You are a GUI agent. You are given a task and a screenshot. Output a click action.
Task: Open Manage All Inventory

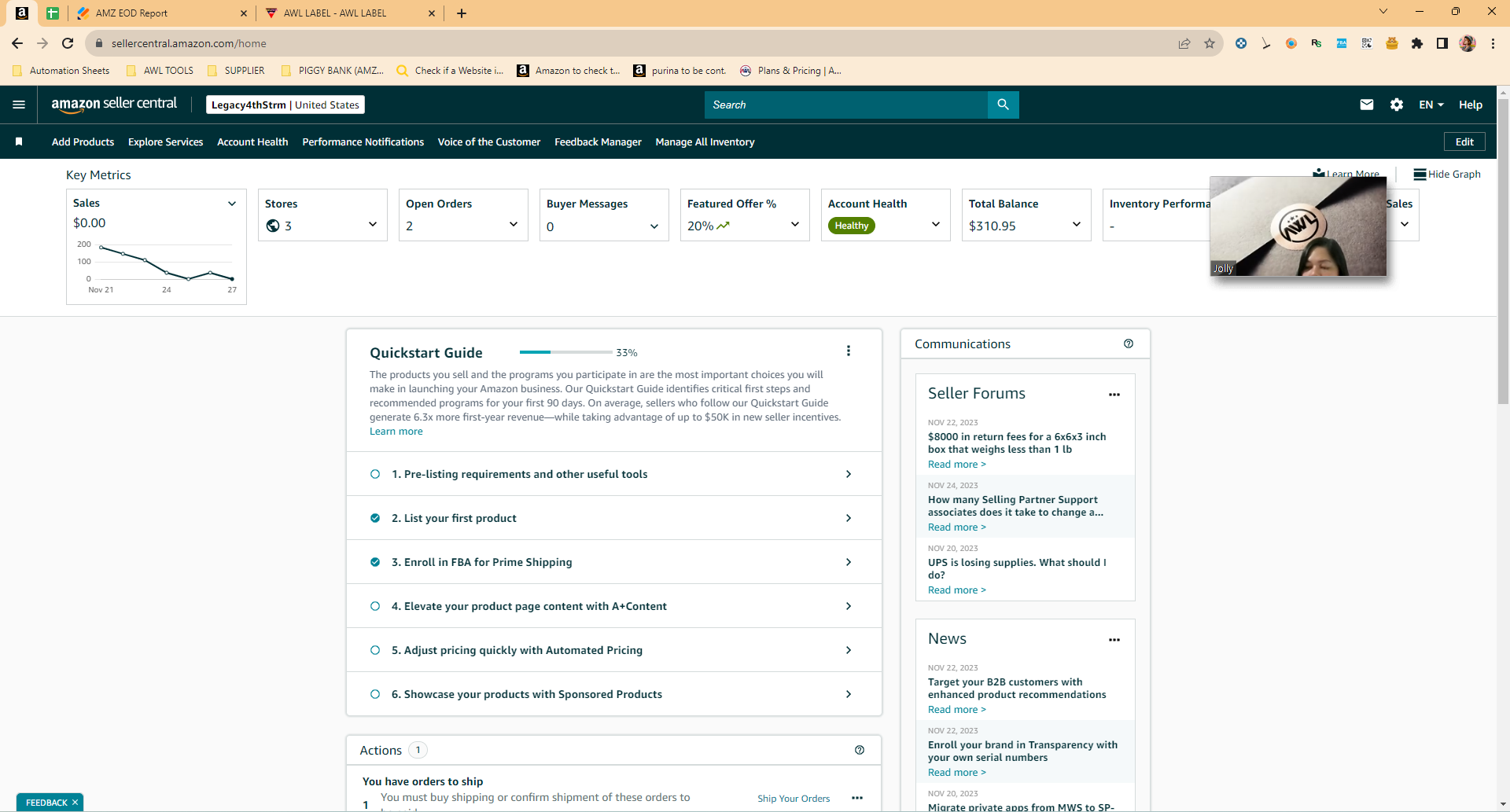coord(705,141)
